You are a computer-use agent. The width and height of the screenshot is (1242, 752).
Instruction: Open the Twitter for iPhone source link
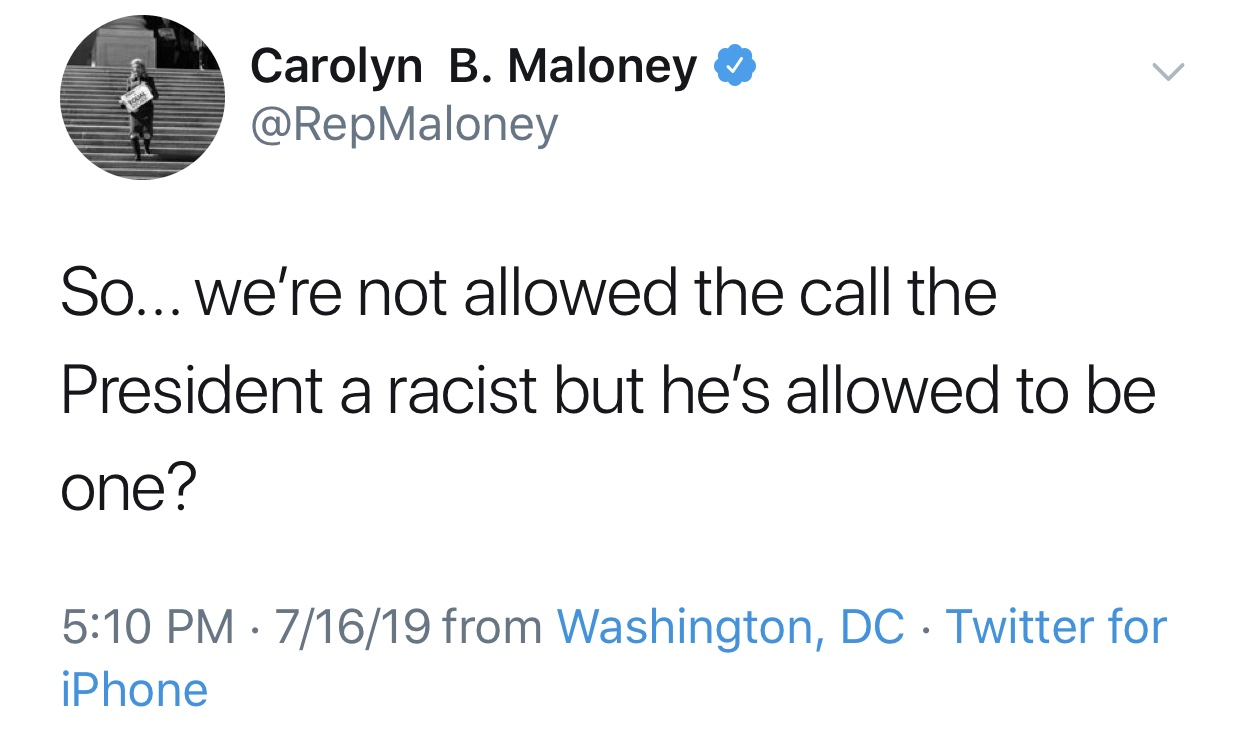click(614, 658)
